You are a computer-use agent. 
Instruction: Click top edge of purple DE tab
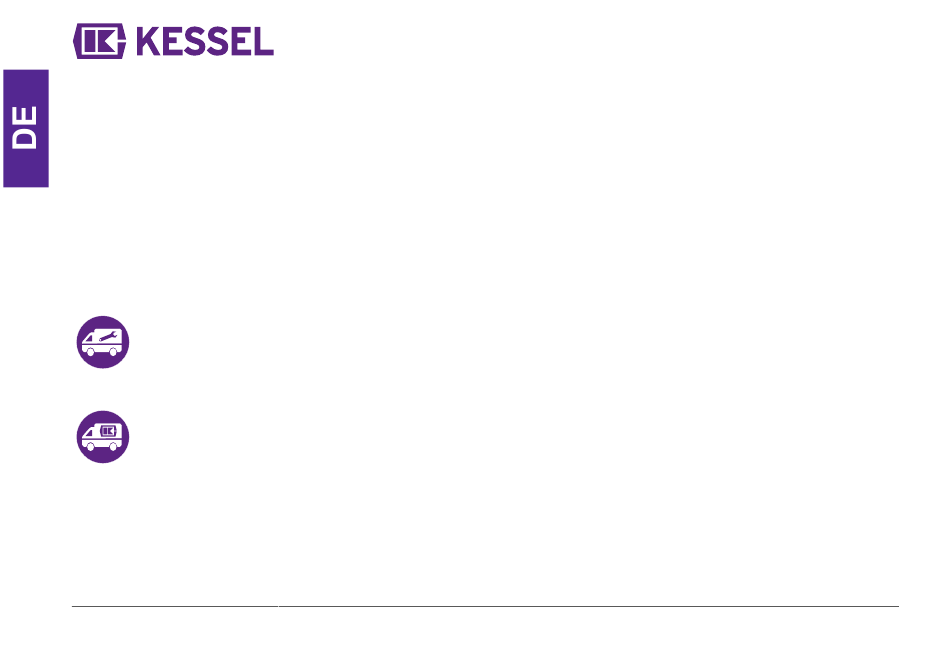click(x=26, y=71)
